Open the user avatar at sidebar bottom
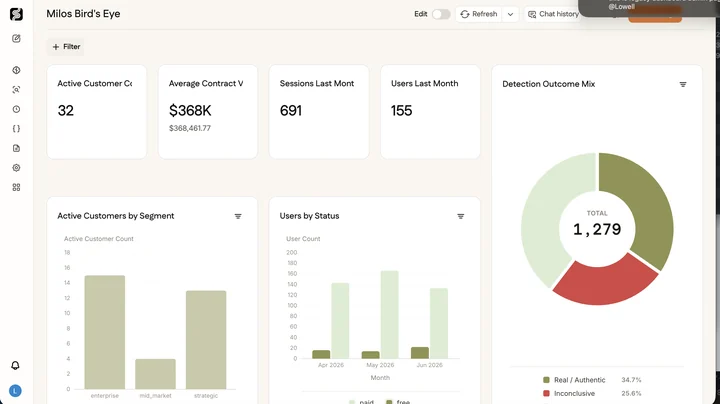The height and width of the screenshot is (404, 720). point(15,391)
